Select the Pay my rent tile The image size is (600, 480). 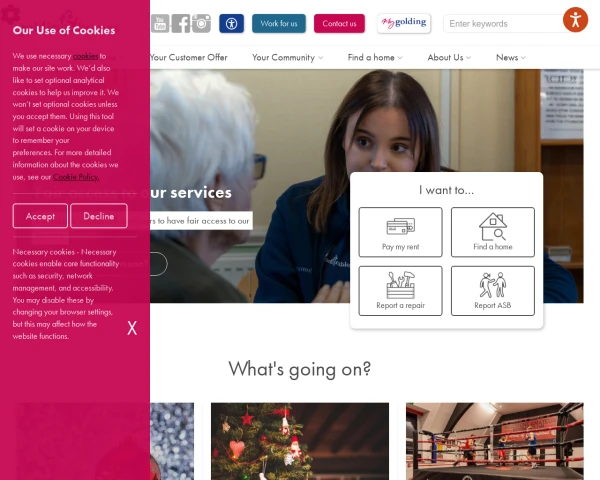click(400, 232)
